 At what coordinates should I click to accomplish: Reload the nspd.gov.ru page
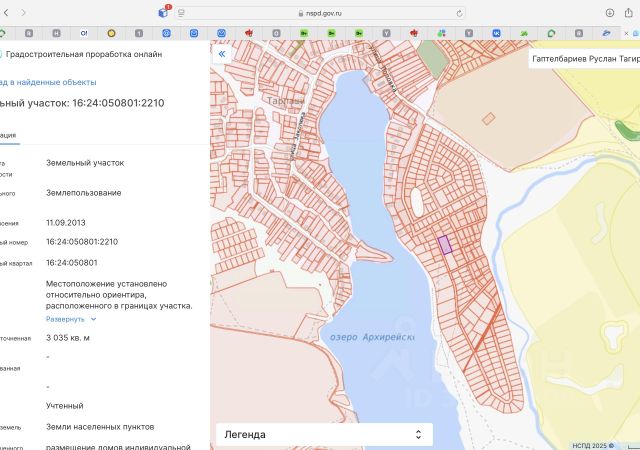pyautogui.click(x=459, y=13)
